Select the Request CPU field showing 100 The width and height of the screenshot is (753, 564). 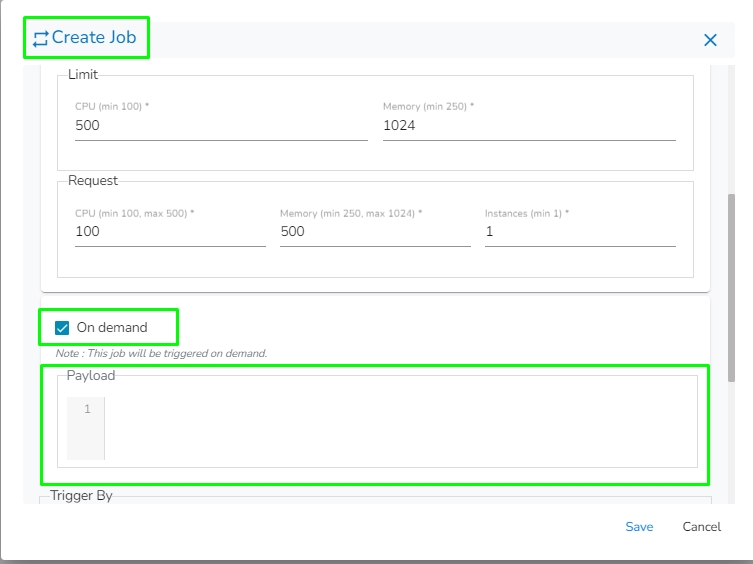coord(169,231)
